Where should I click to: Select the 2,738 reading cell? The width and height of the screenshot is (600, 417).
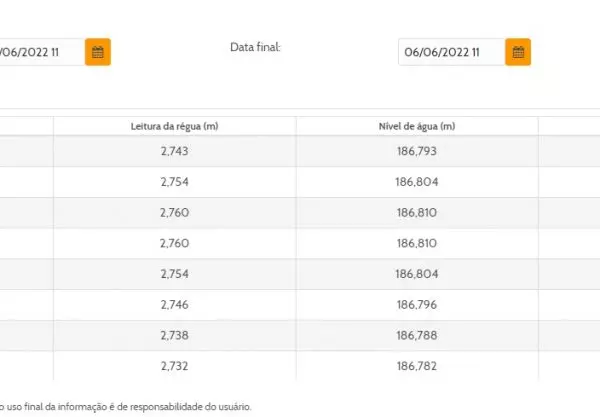coord(174,335)
